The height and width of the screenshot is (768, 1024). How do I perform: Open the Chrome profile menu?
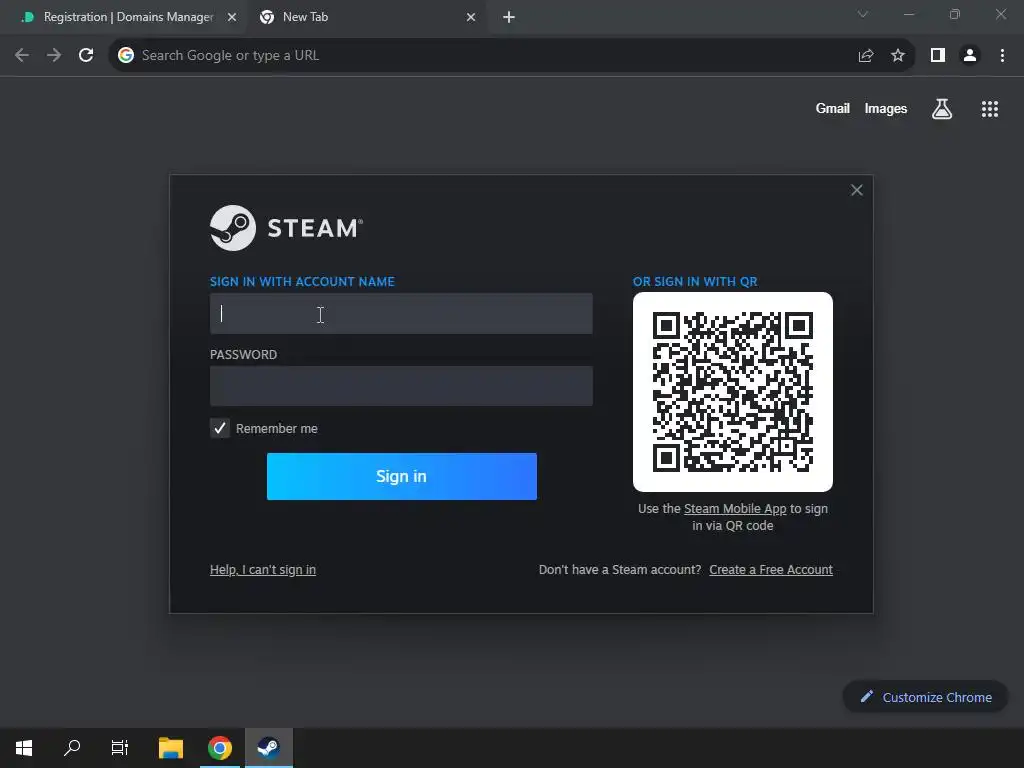[970, 56]
